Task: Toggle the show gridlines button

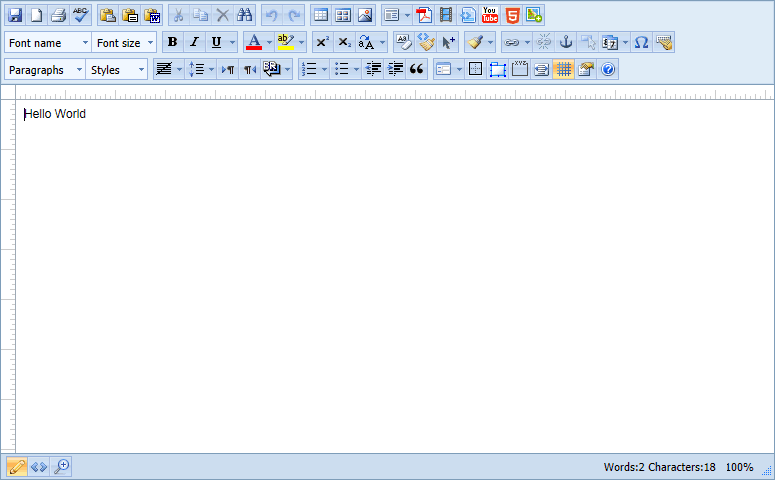Action: coord(563,69)
